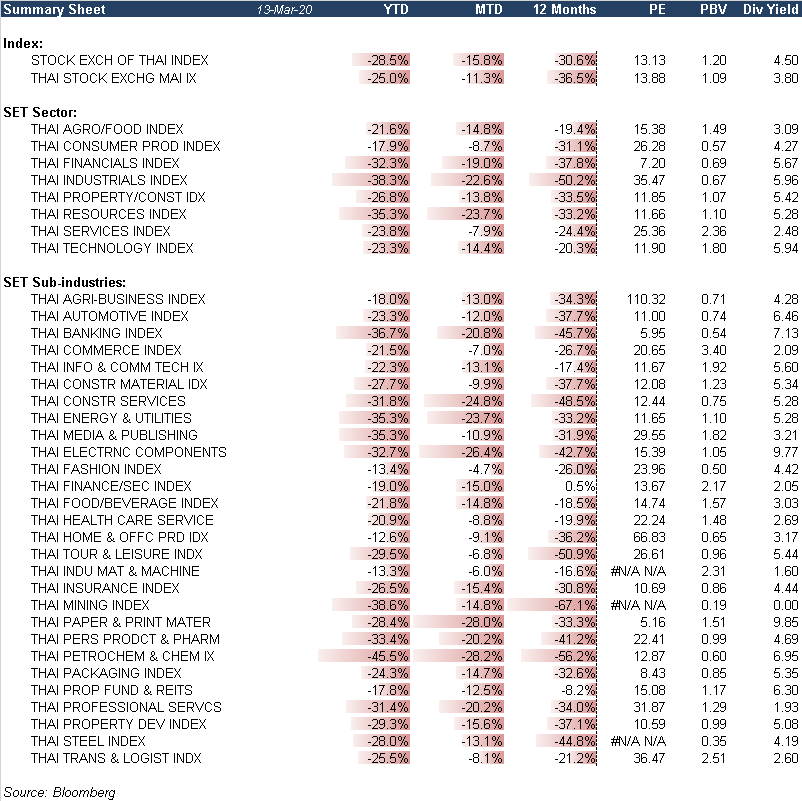802x801 pixels.
Task: Select the STOCK EXCH OF THAI INDEX row
Action: (x=401, y=60)
